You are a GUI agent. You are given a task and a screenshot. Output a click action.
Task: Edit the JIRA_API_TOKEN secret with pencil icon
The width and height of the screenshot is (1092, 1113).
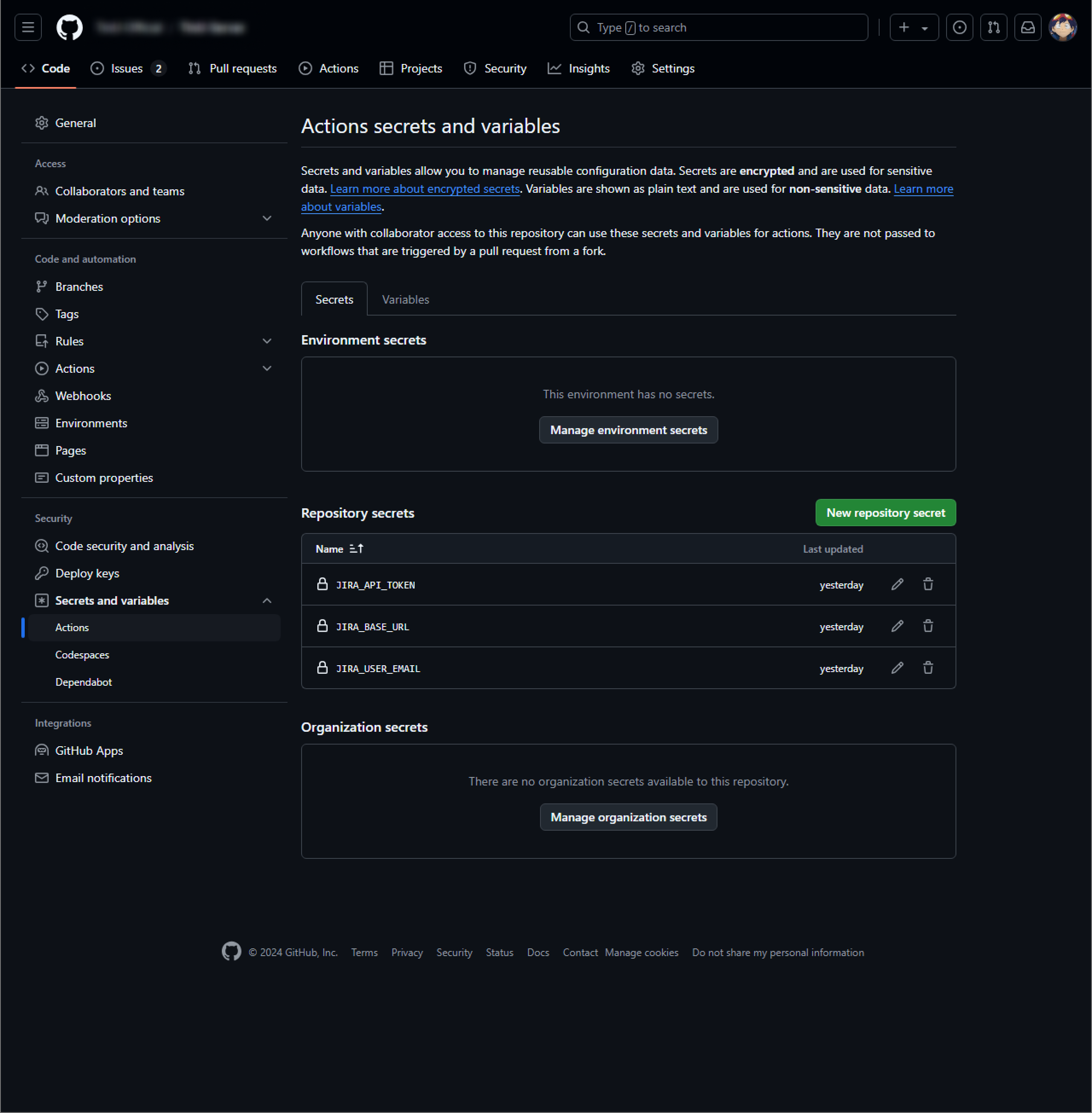897,584
